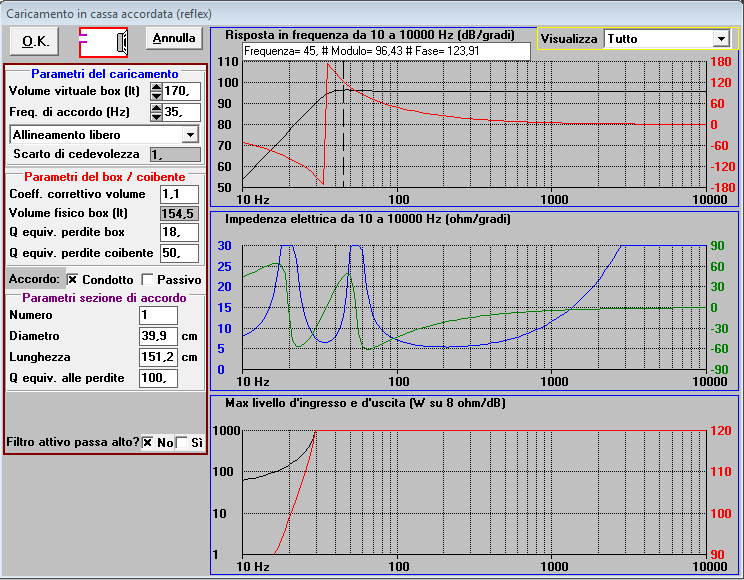
Task: Decrease Volume virtuale box with down arrow
Action: pyautogui.click(x=156, y=95)
